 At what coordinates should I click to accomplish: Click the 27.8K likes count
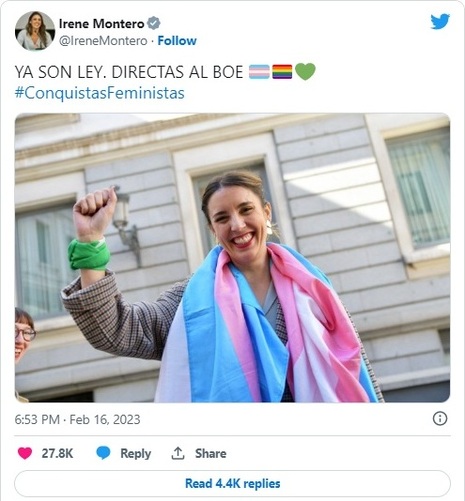coord(57,453)
